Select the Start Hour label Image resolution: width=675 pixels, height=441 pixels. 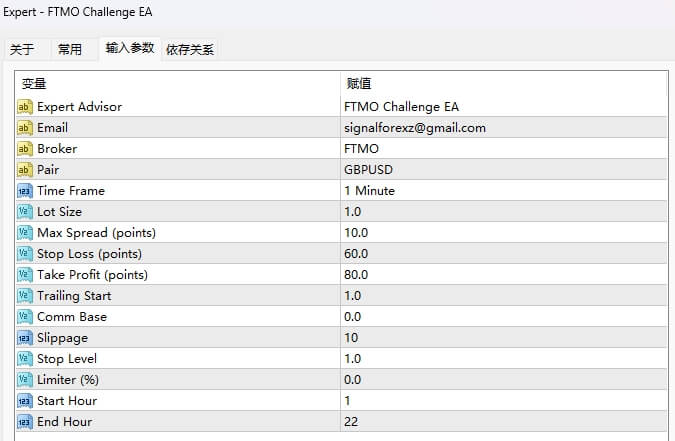[x=67, y=401]
